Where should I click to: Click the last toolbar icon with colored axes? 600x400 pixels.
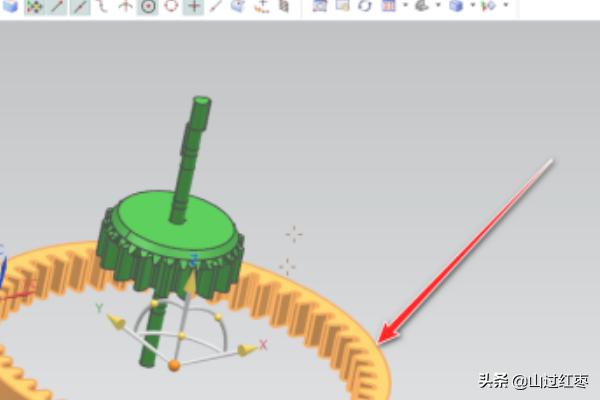489,6
